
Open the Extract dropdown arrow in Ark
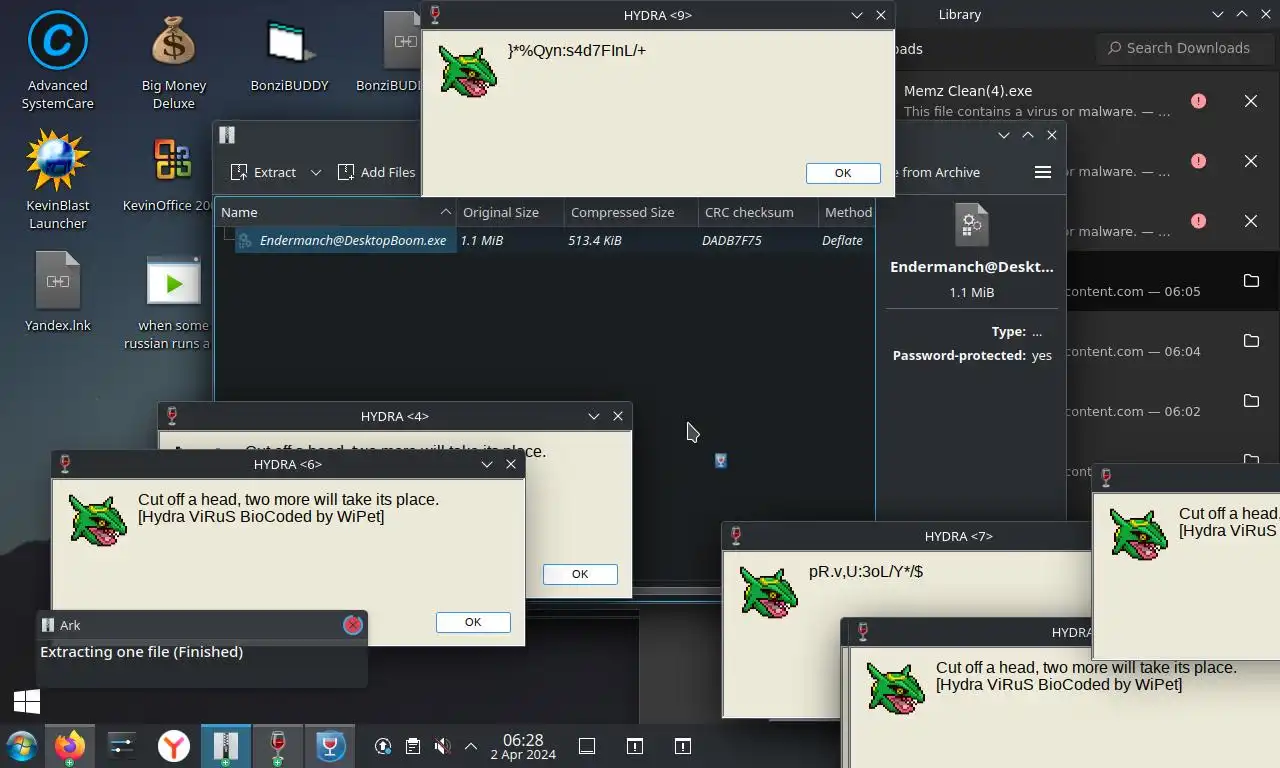tap(316, 172)
